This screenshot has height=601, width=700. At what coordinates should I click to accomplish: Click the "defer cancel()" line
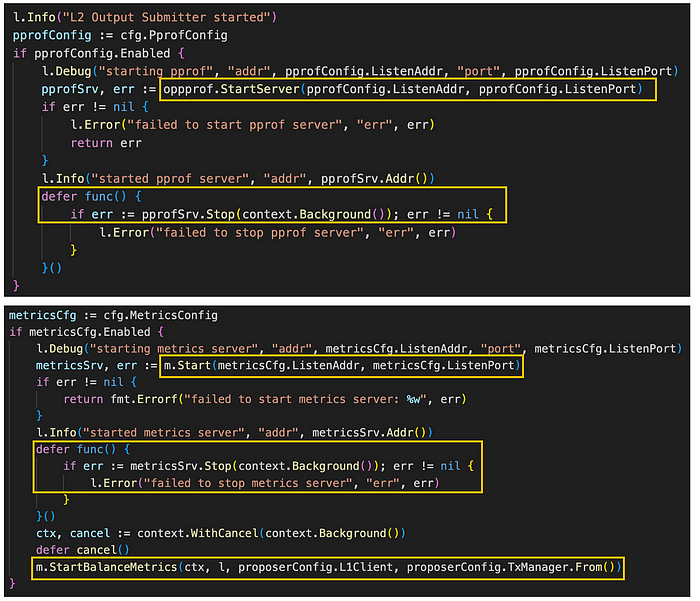pyautogui.click(x=83, y=550)
